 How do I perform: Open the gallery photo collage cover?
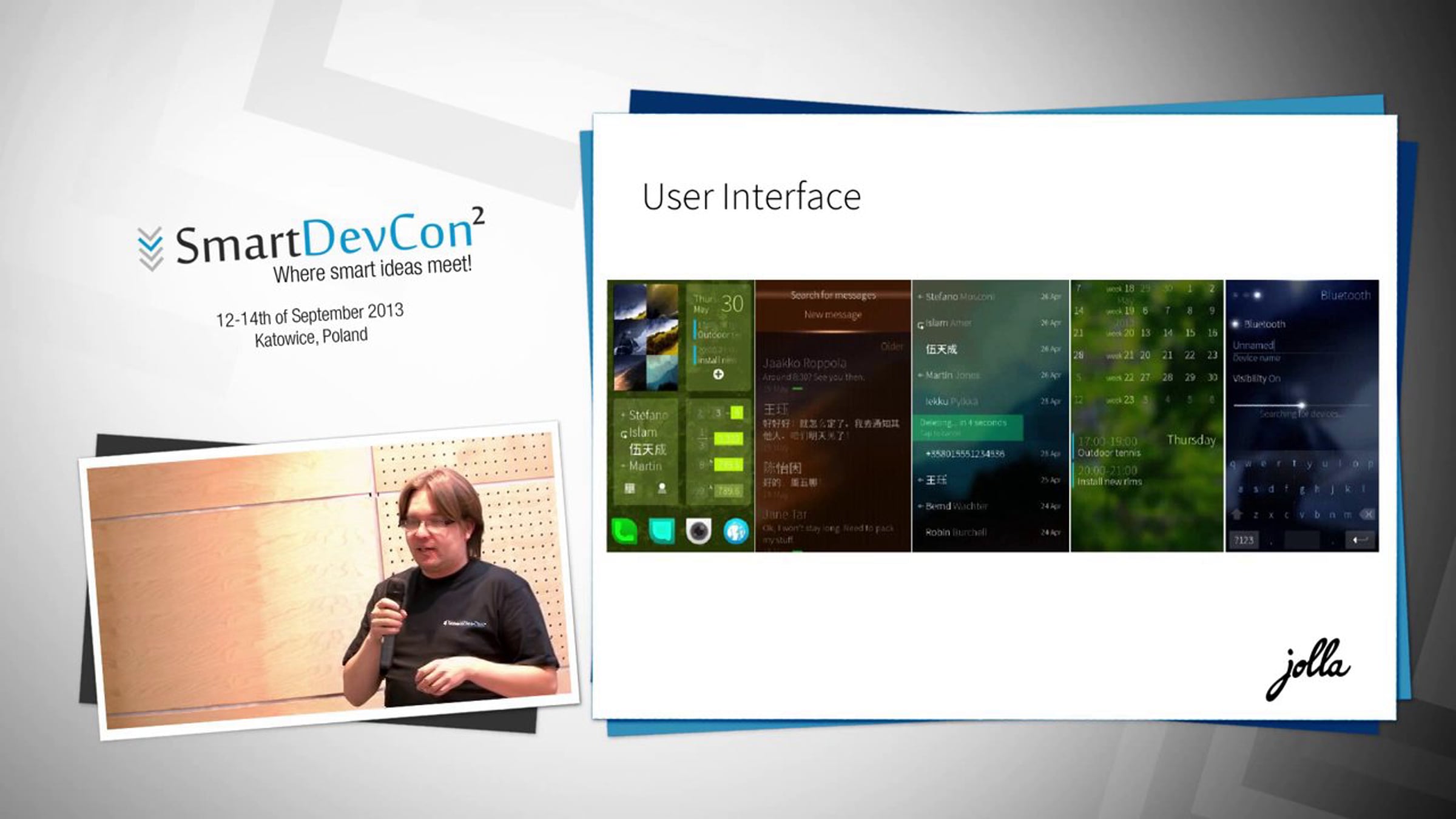pos(646,337)
